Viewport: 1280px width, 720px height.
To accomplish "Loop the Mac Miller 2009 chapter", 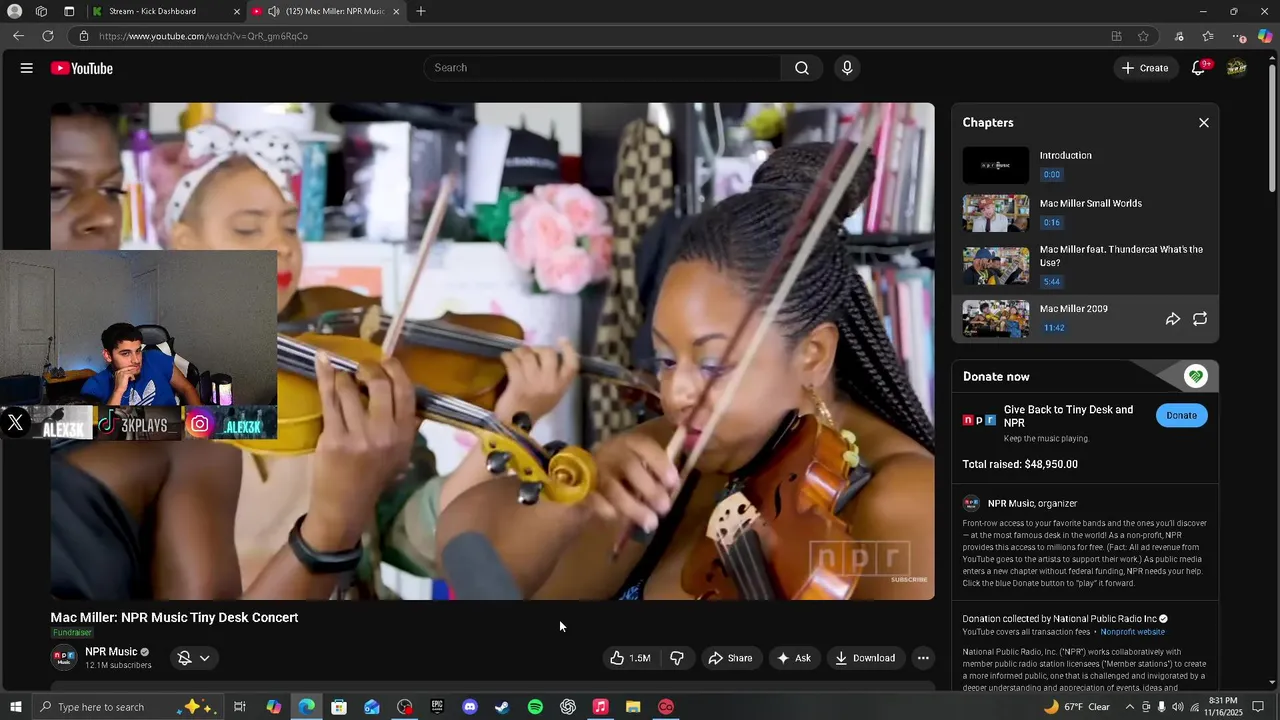I will click(1200, 319).
